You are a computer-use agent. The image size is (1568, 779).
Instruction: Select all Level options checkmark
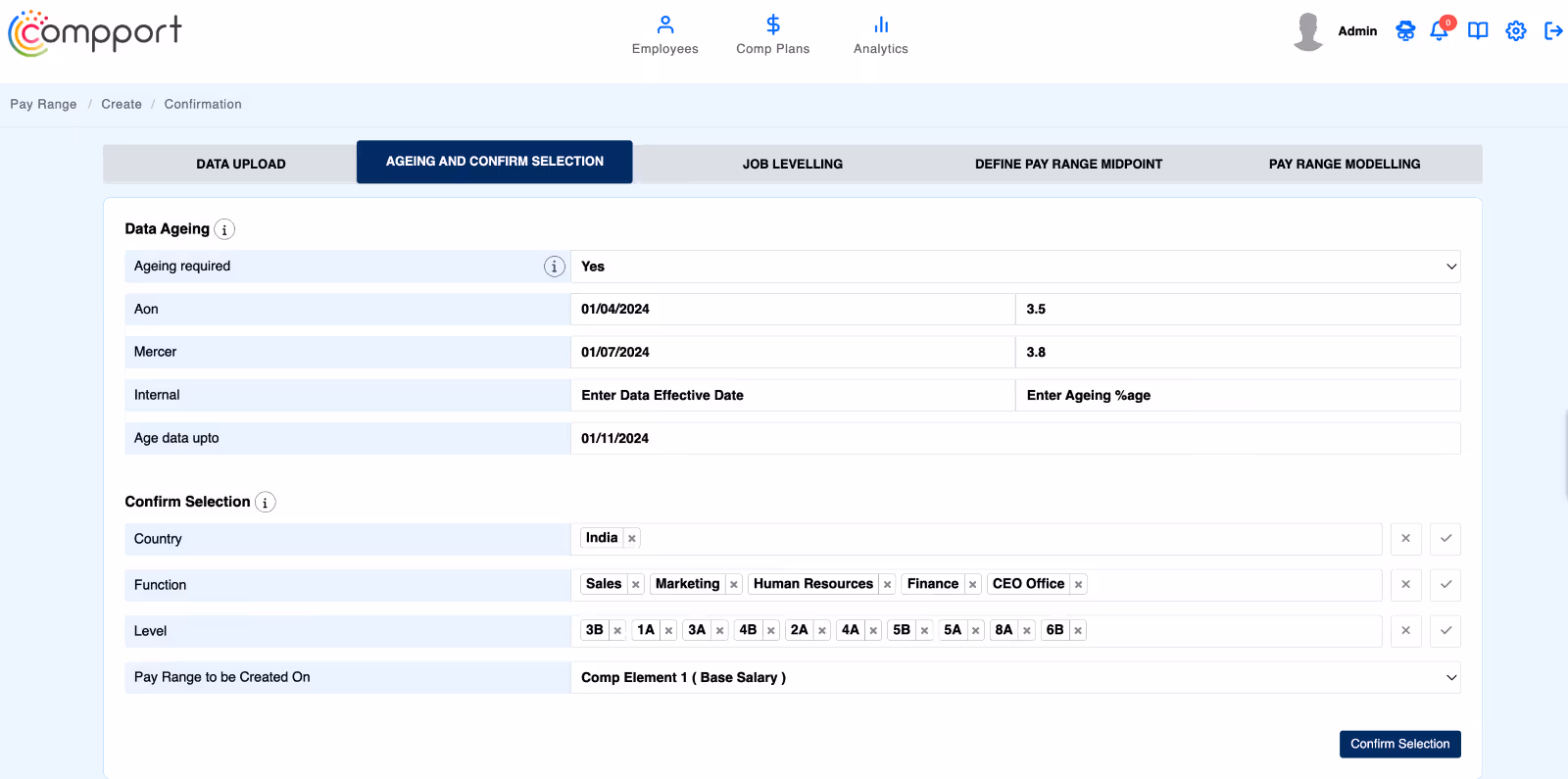pos(1445,631)
